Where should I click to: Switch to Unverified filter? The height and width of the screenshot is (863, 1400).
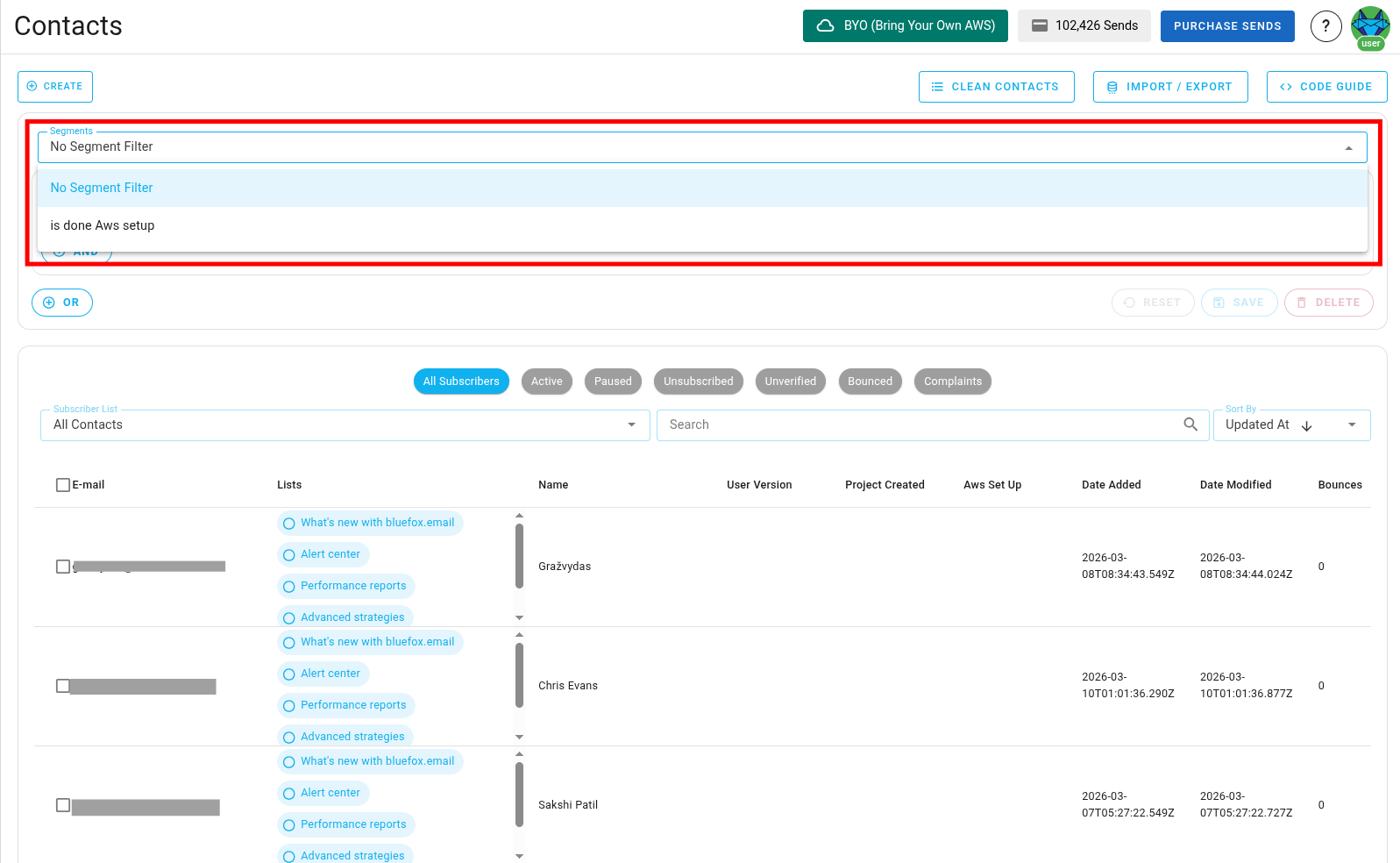pos(791,382)
